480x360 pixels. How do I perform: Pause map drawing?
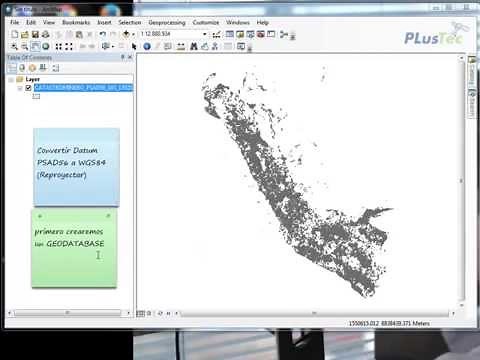pyautogui.click(x=169, y=313)
